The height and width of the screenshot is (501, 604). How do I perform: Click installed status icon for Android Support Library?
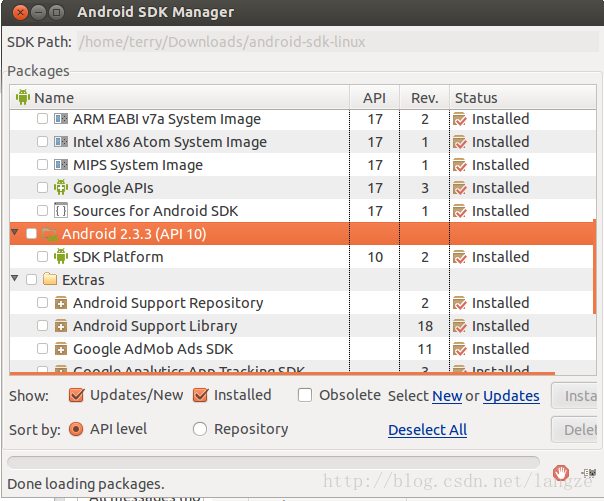click(460, 326)
